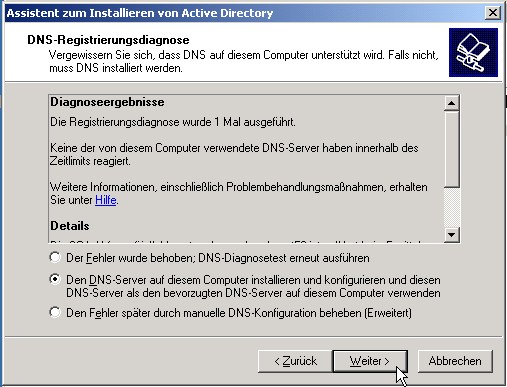The image size is (507, 387).
Task: Click the 'Vergewissern Sie sich' header description text
Action: tap(243, 61)
